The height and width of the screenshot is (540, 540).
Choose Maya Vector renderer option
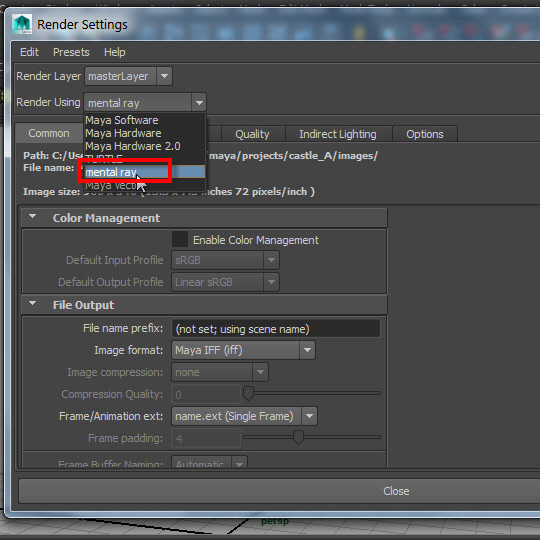(145, 185)
